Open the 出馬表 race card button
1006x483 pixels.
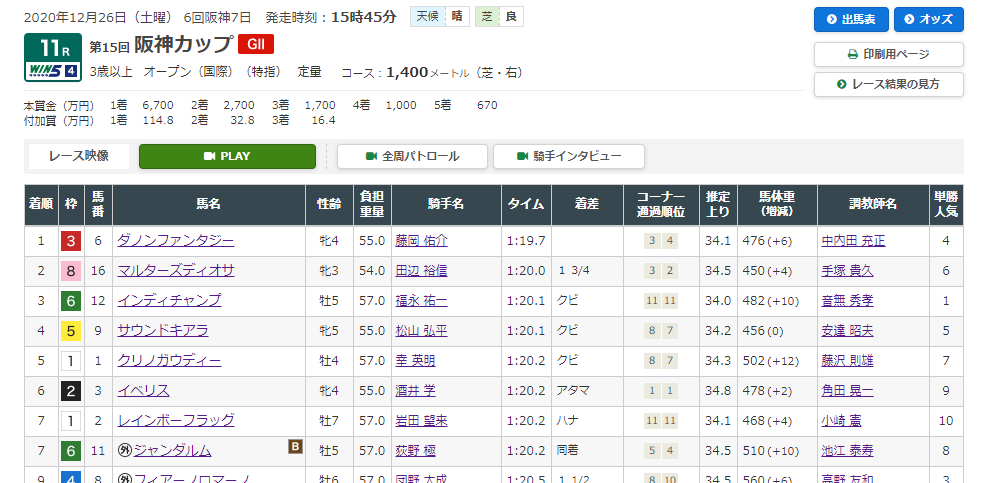[x=851, y=19]
